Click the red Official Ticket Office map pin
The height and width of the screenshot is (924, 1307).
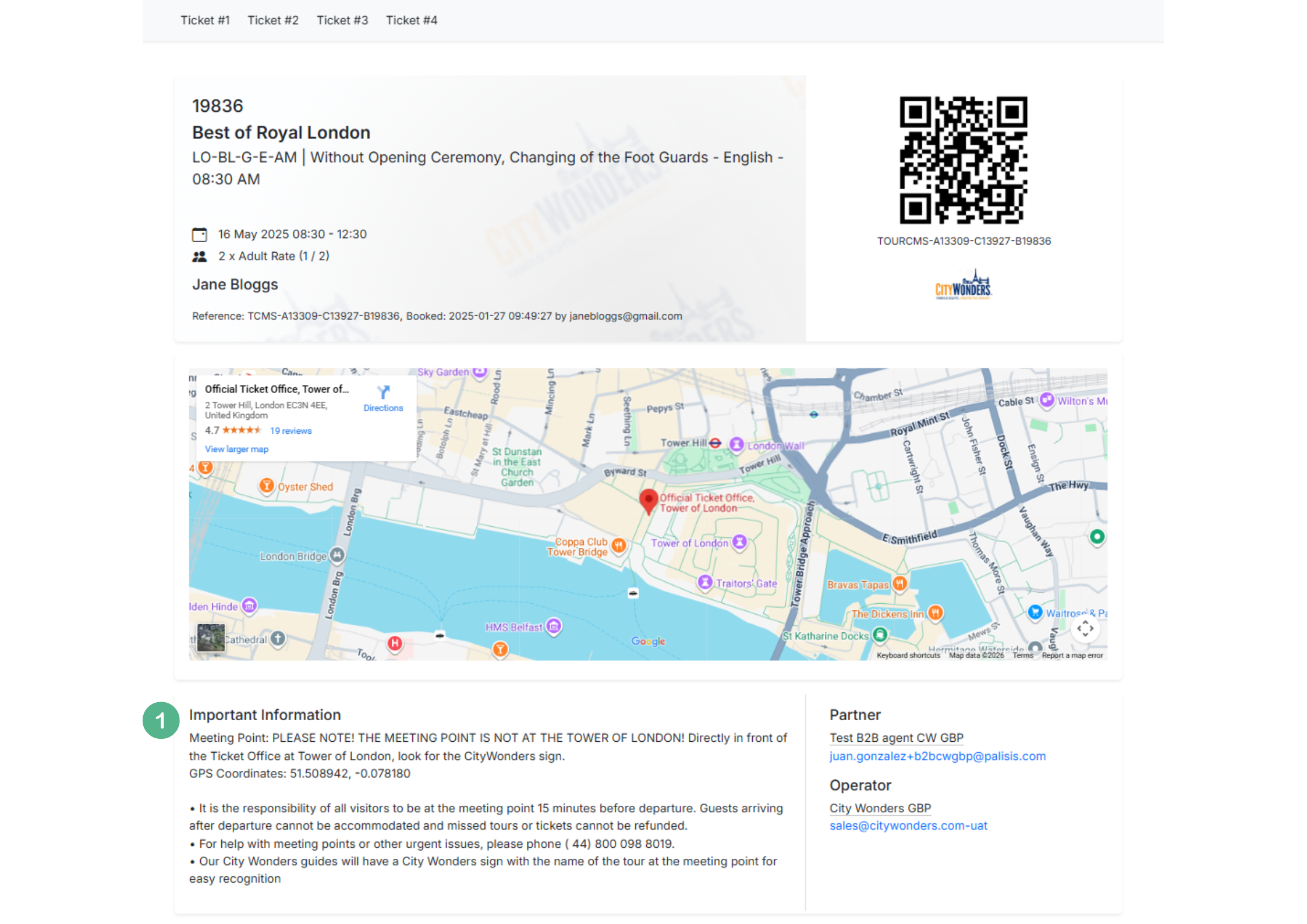[648, 501]
